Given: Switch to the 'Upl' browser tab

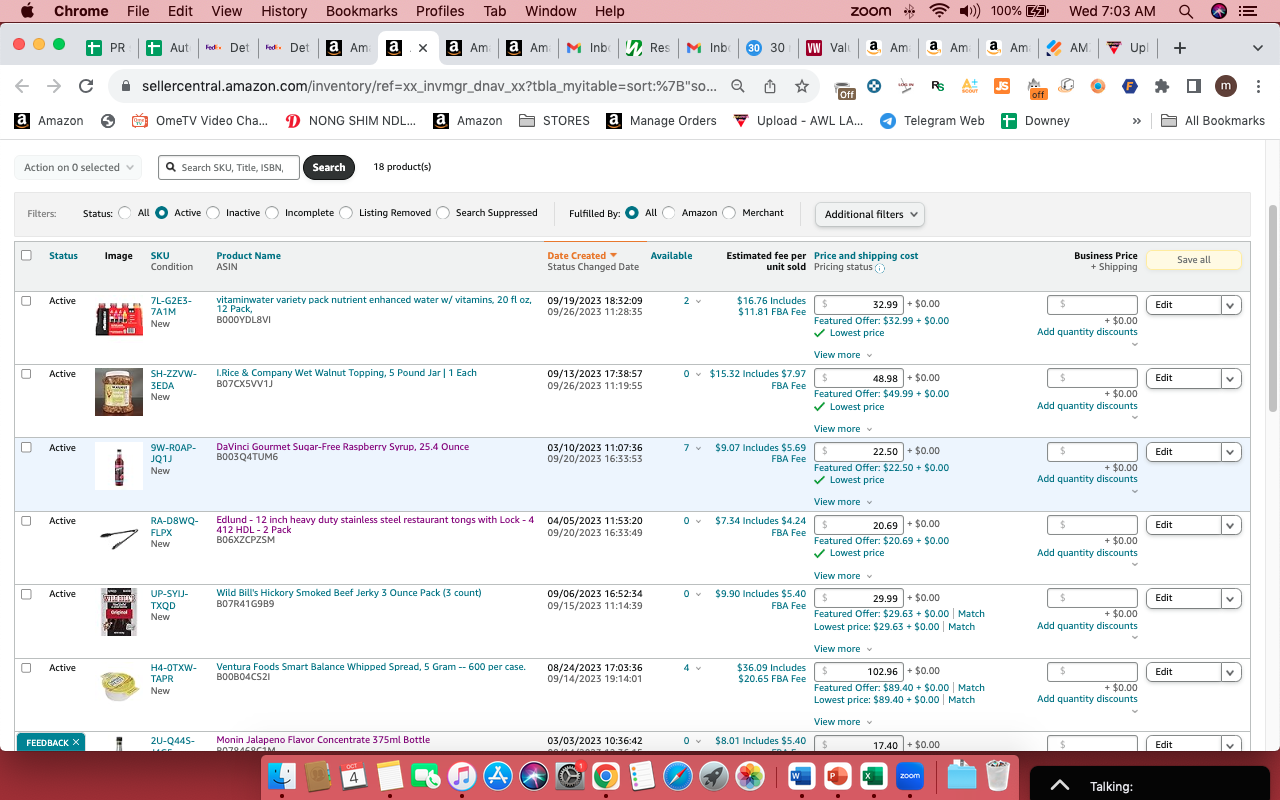Looking at the screenshot, I should click(1130, 48).
